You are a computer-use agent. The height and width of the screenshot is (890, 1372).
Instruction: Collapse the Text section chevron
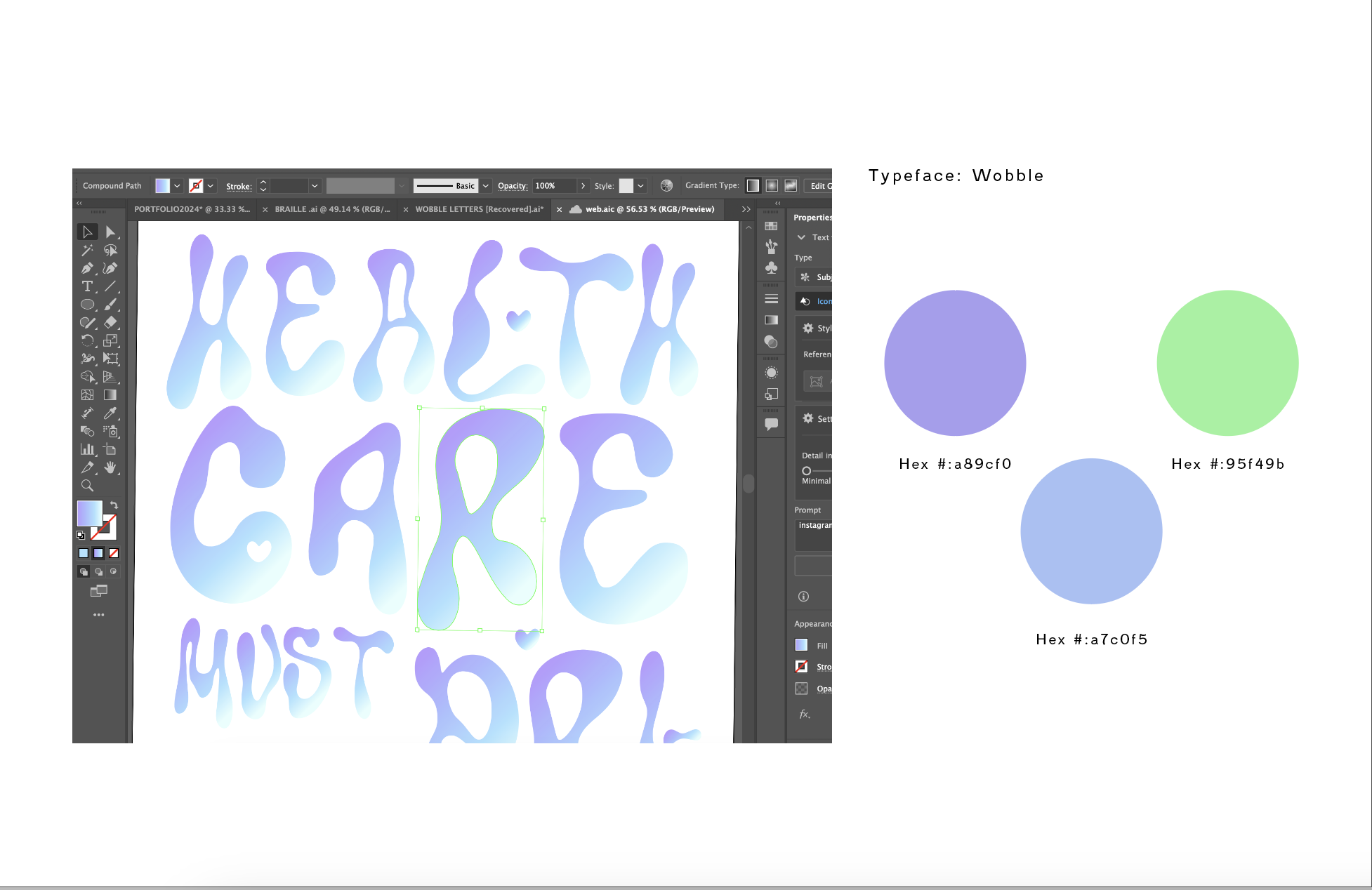click(x=801, y=237)
